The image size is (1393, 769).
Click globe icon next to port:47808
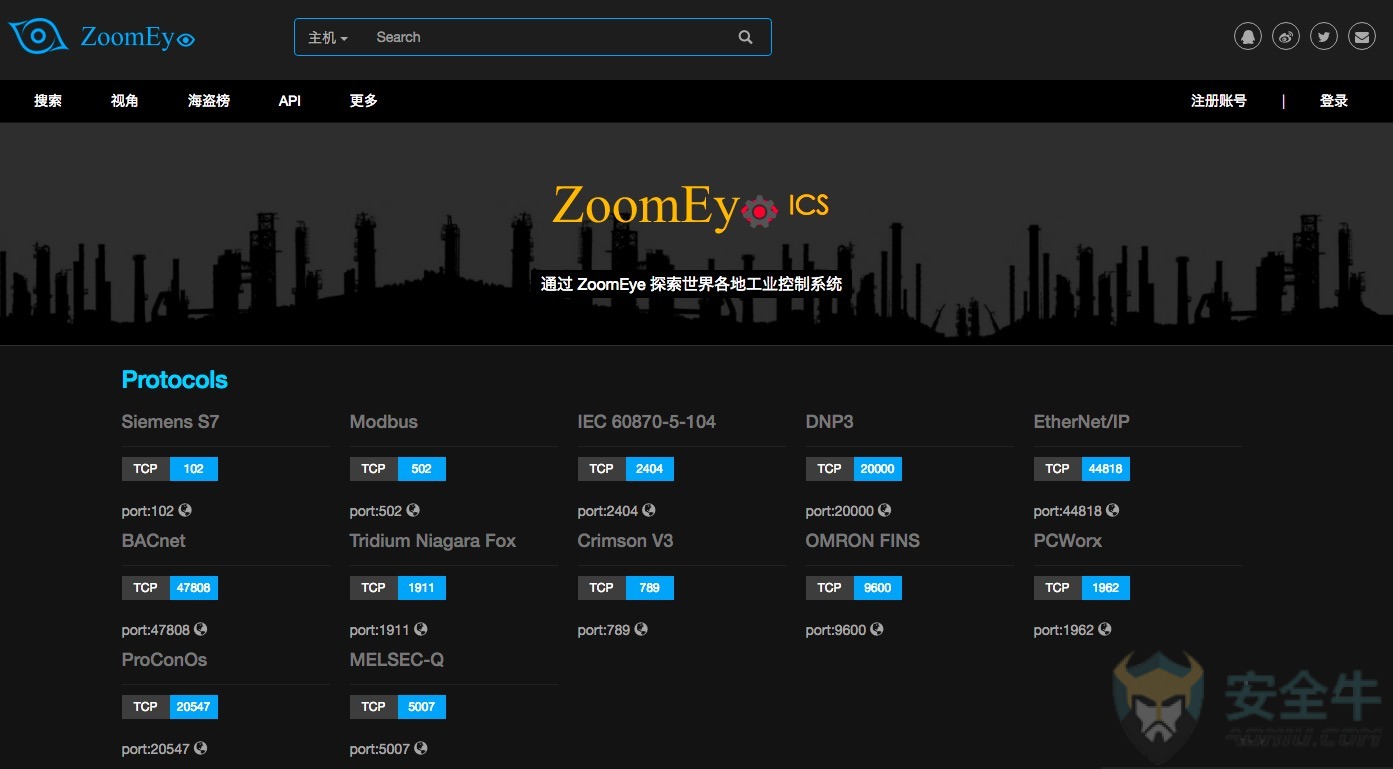click(201, 629)
